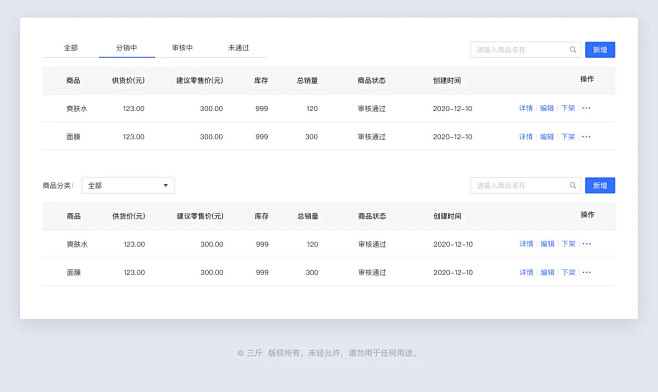Open the 商品分类 dropdown showing 全部
Image resolution: width=658 pixels, height=392 pixels.
pyautogui.click(x=128, y=185)
